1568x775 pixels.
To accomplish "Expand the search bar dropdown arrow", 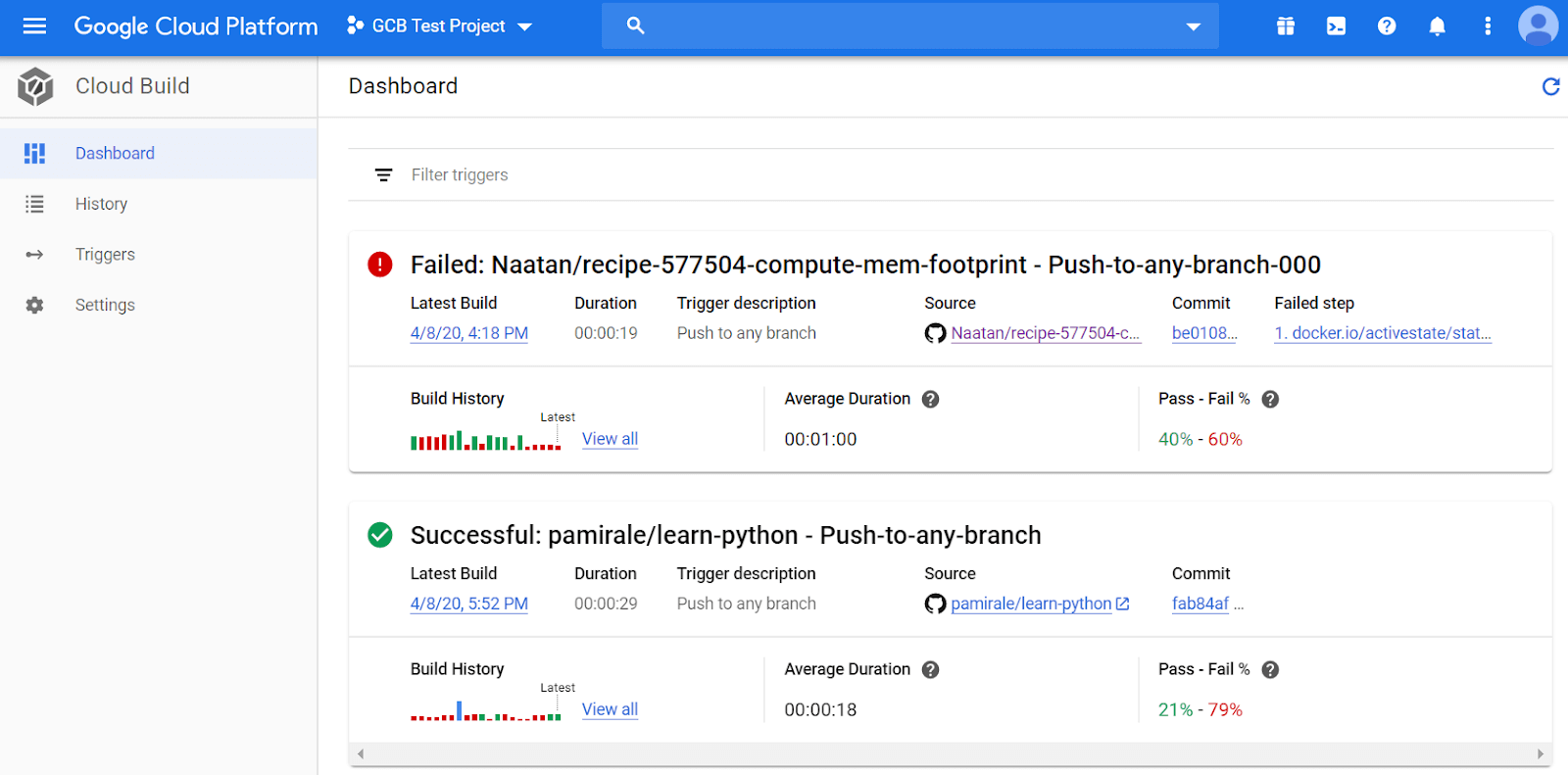I will click(x=1193, y=26).
